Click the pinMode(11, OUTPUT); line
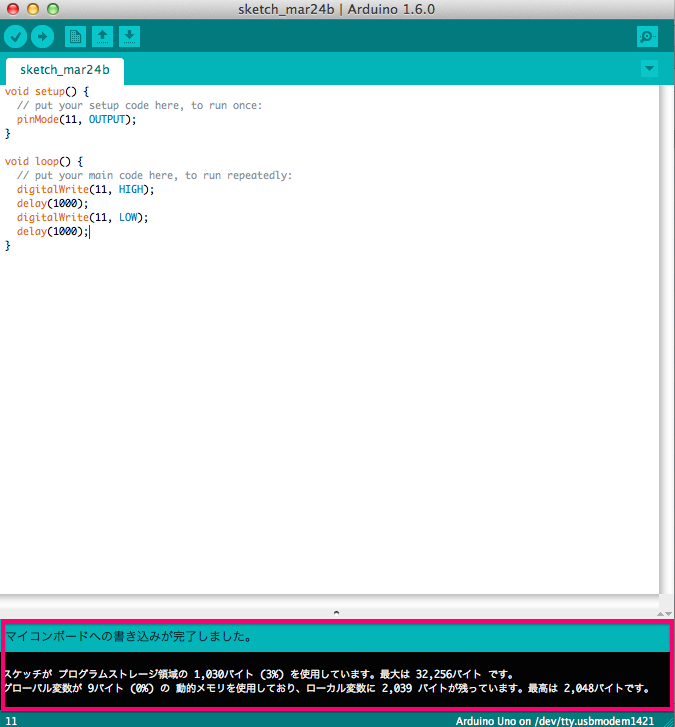The height and width of the screenshot is (727, 675). [x=76, y=120]
